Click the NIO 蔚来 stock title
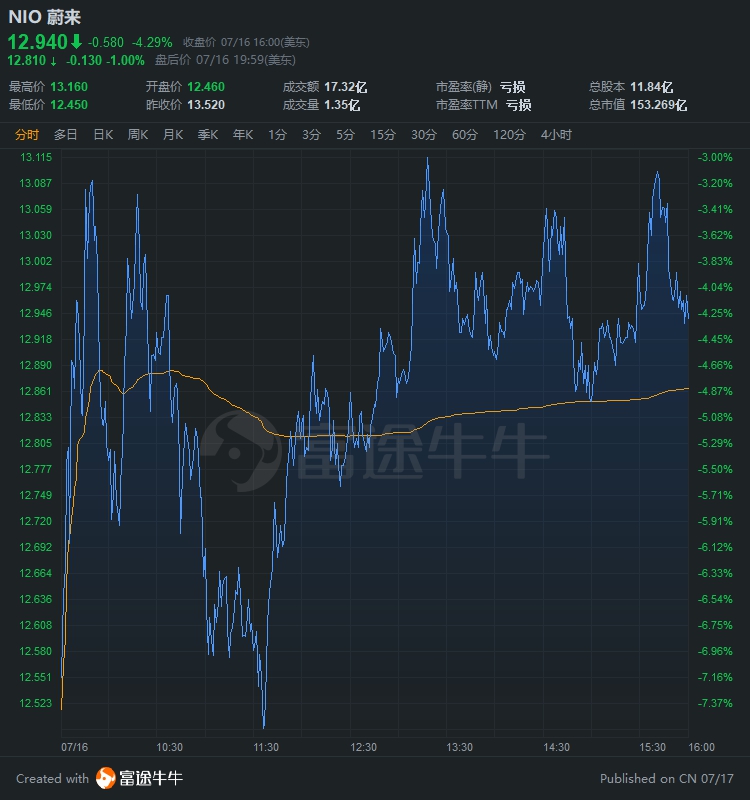Image resolution: width=750 pixels, height=800 pixels. pyautogui.click(x=45, y=17)
